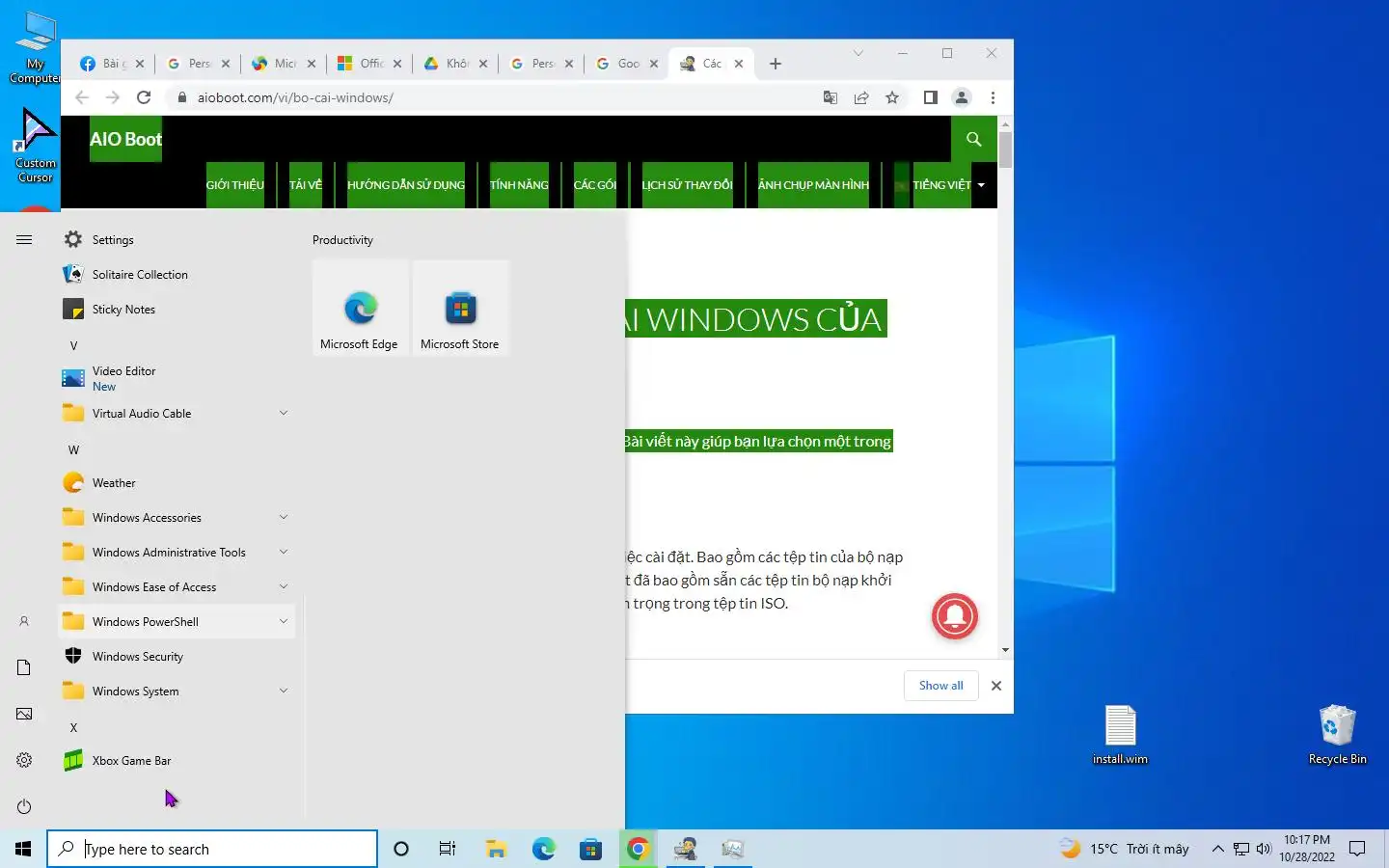1389x868 pixels.
Task: Open the CÁC GÓI menu item
Action: pyautogui.click(x=594, y=185)
